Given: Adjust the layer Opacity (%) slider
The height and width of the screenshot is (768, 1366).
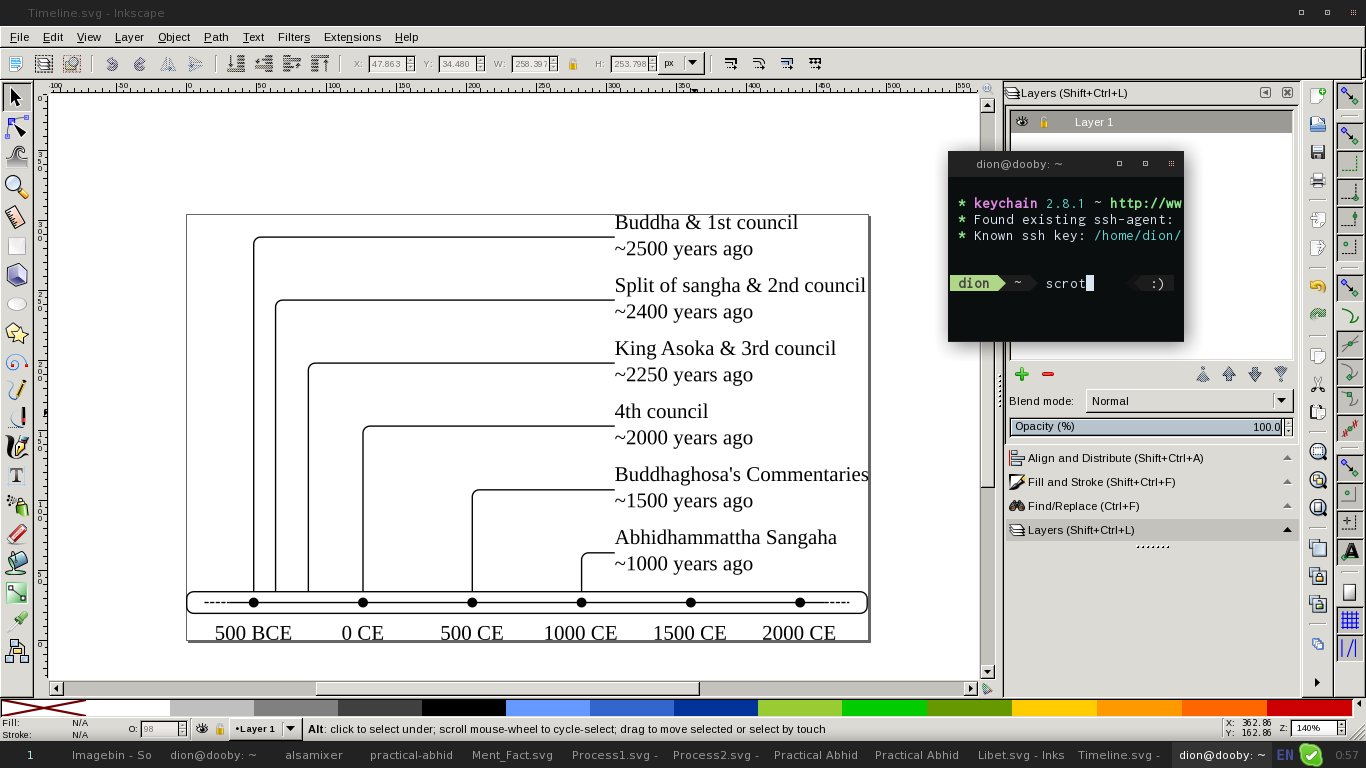Looking at the screenshot, I should [x=1146, y=427].
